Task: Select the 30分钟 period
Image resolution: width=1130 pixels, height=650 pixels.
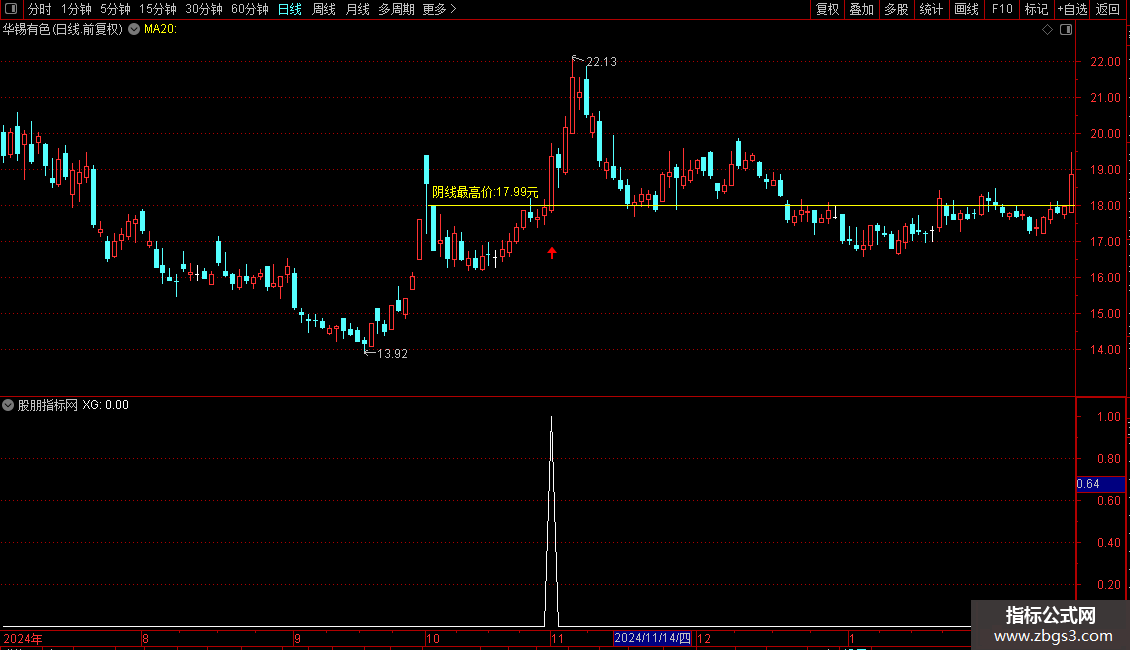Action: [x=203, y=9]
